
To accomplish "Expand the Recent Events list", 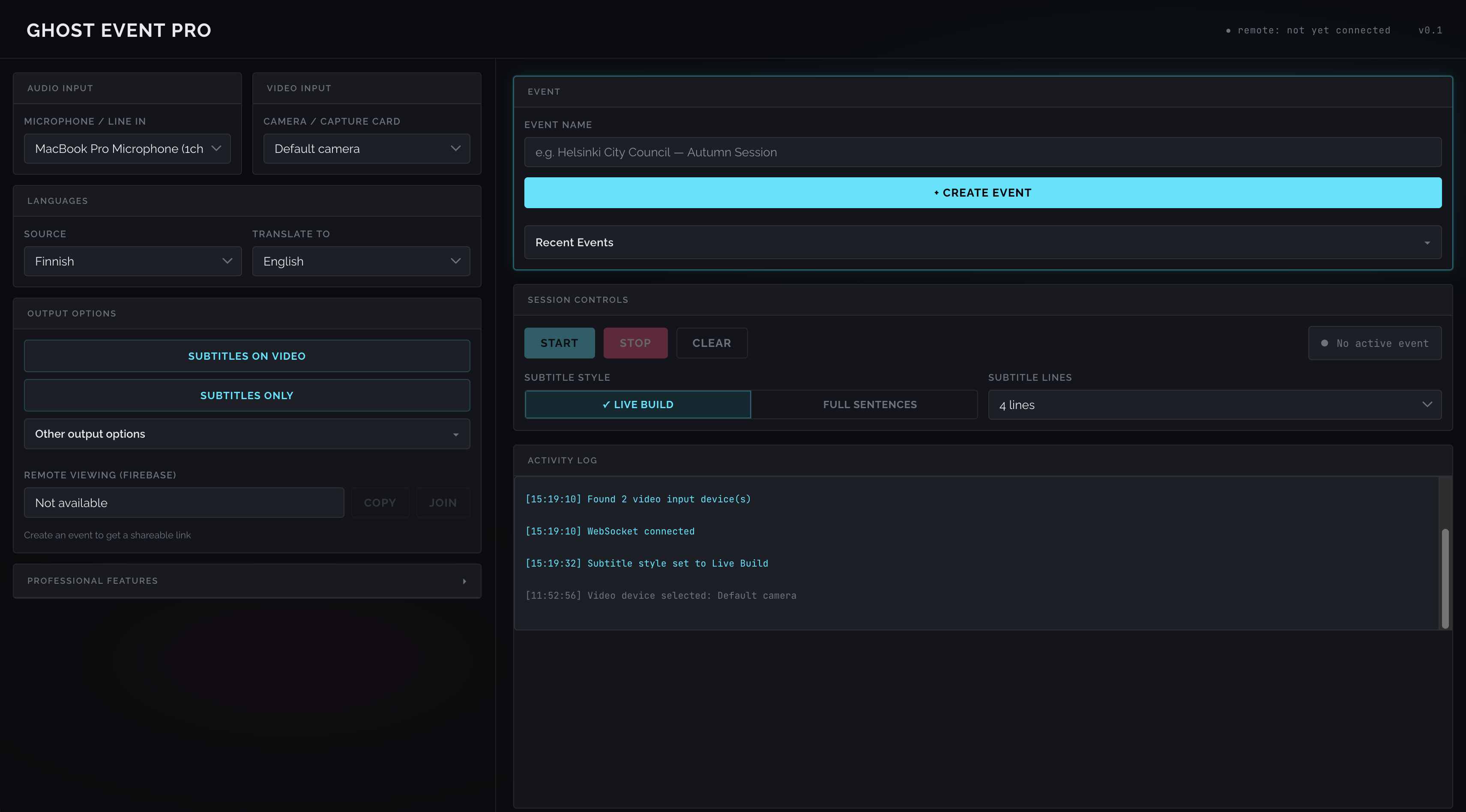I will coord(983,242).
